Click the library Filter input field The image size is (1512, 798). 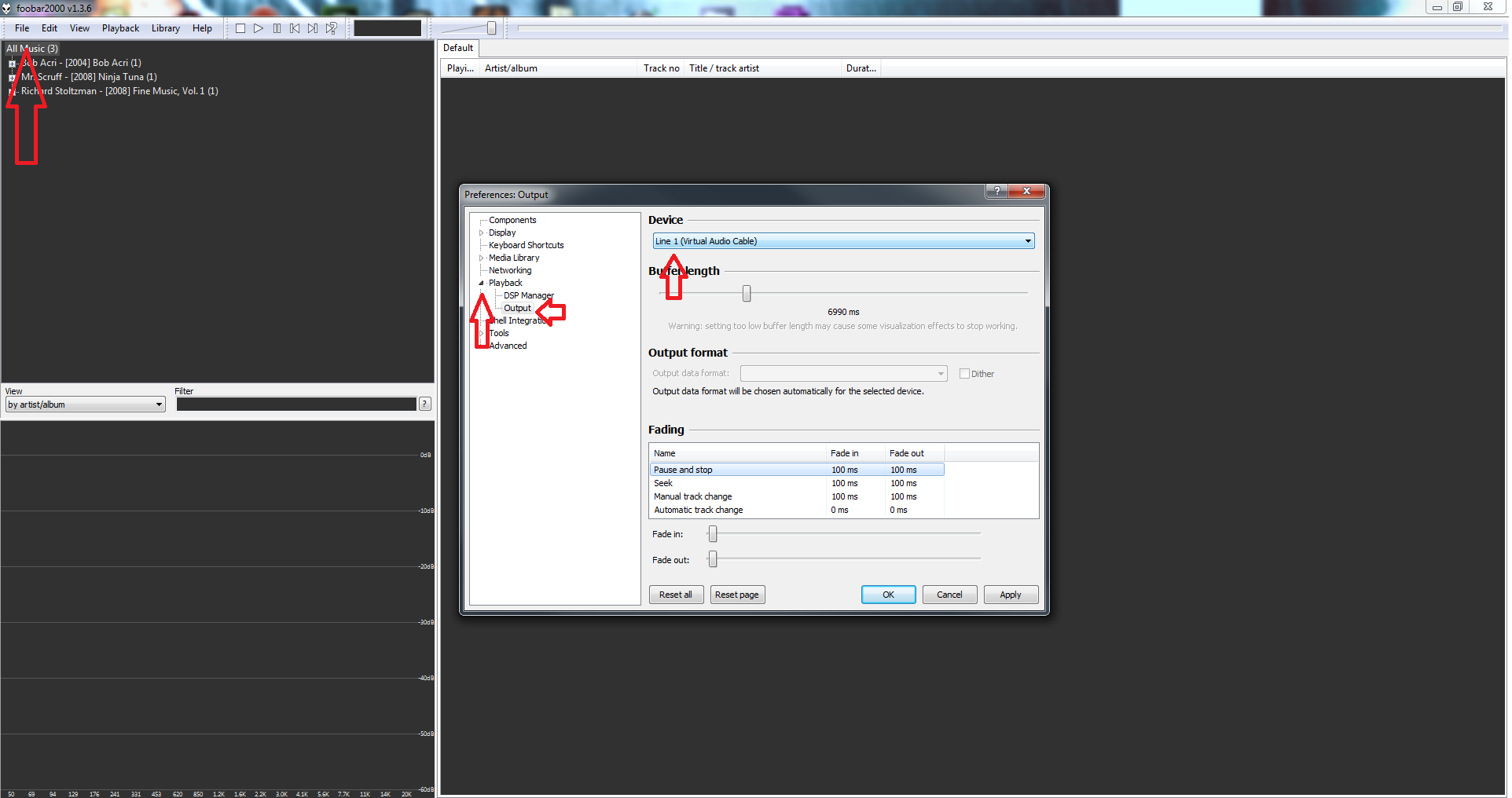(x=296, y=404)
